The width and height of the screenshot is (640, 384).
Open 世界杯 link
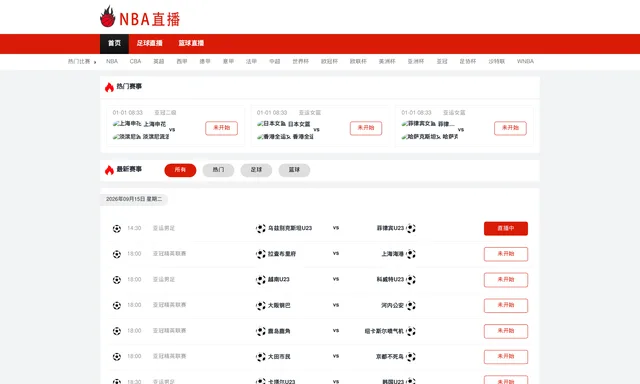(300, 62)
